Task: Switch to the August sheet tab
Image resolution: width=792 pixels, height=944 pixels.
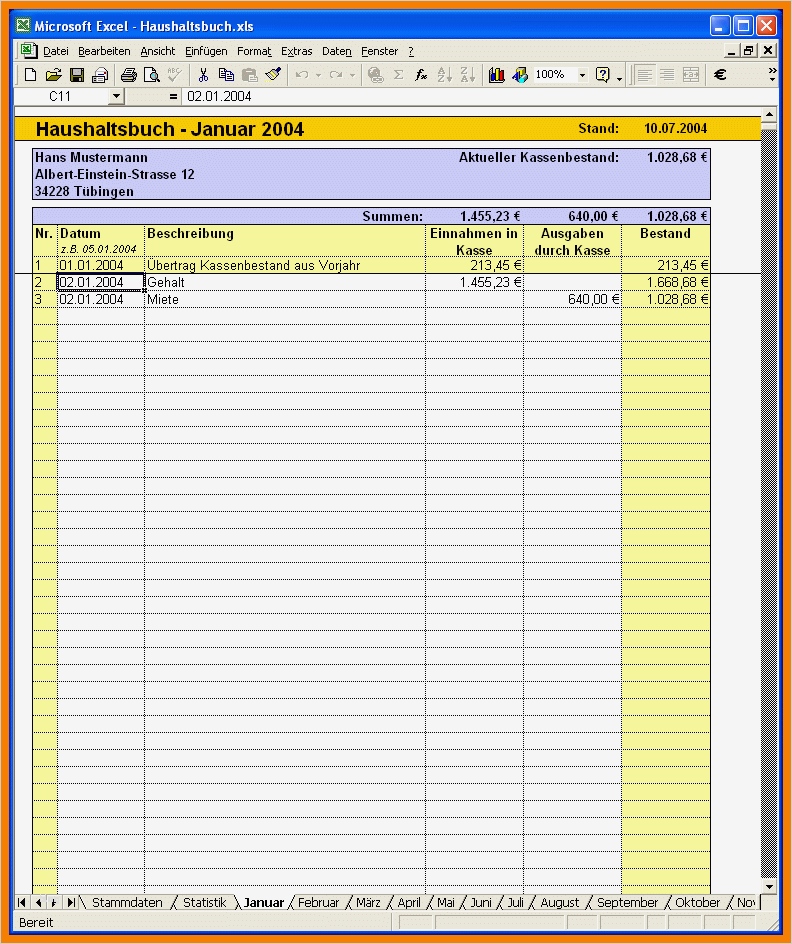Action: pos(560,902)
